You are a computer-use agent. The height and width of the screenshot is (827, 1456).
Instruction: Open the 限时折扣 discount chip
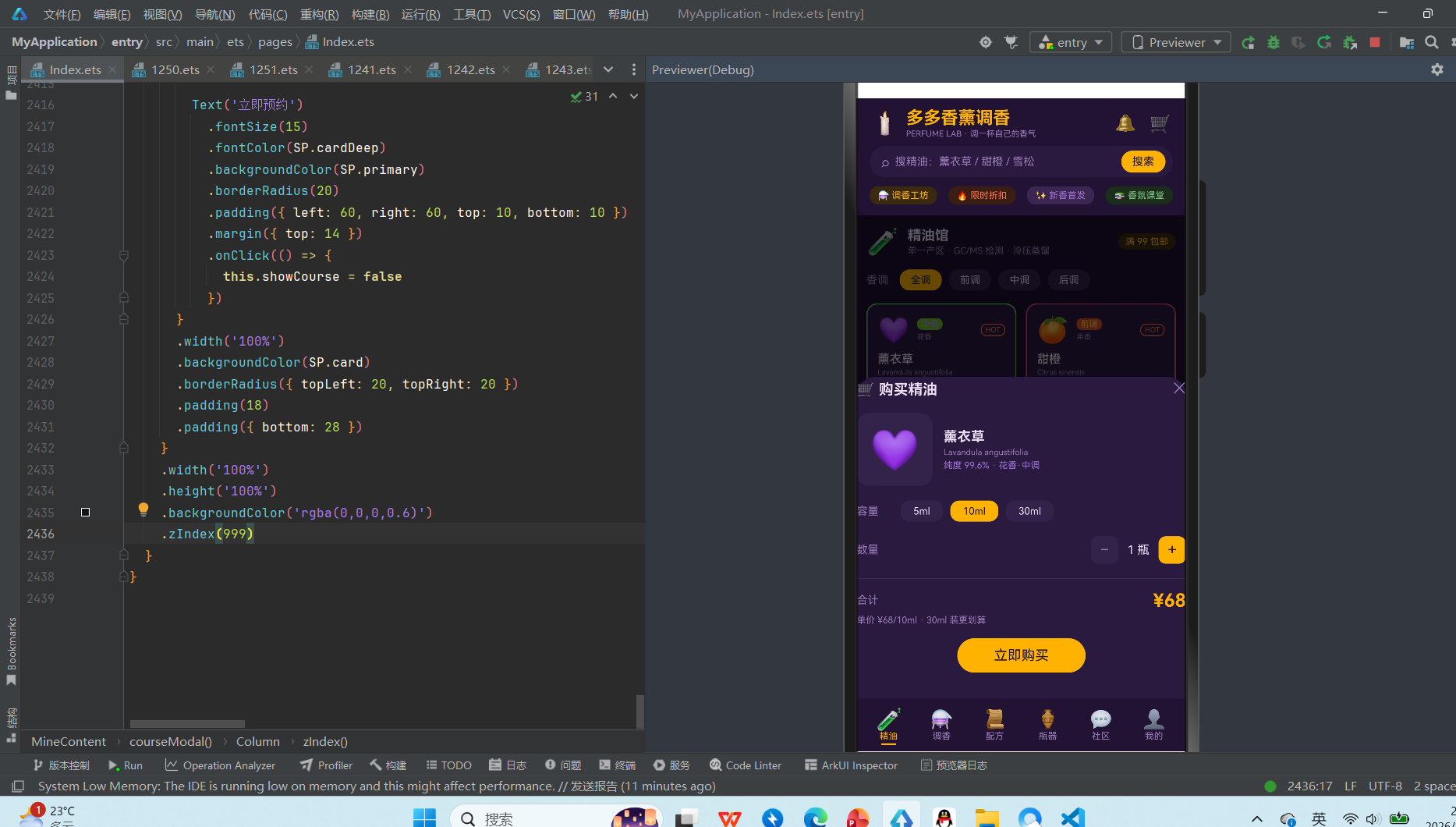983,195
